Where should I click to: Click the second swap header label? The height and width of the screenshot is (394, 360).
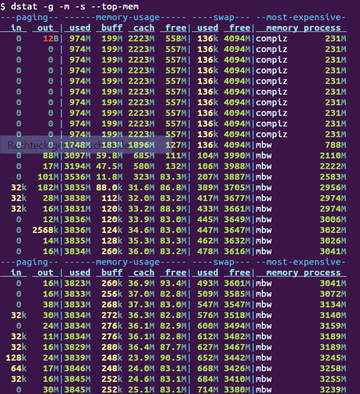click(x=223, y=262)
